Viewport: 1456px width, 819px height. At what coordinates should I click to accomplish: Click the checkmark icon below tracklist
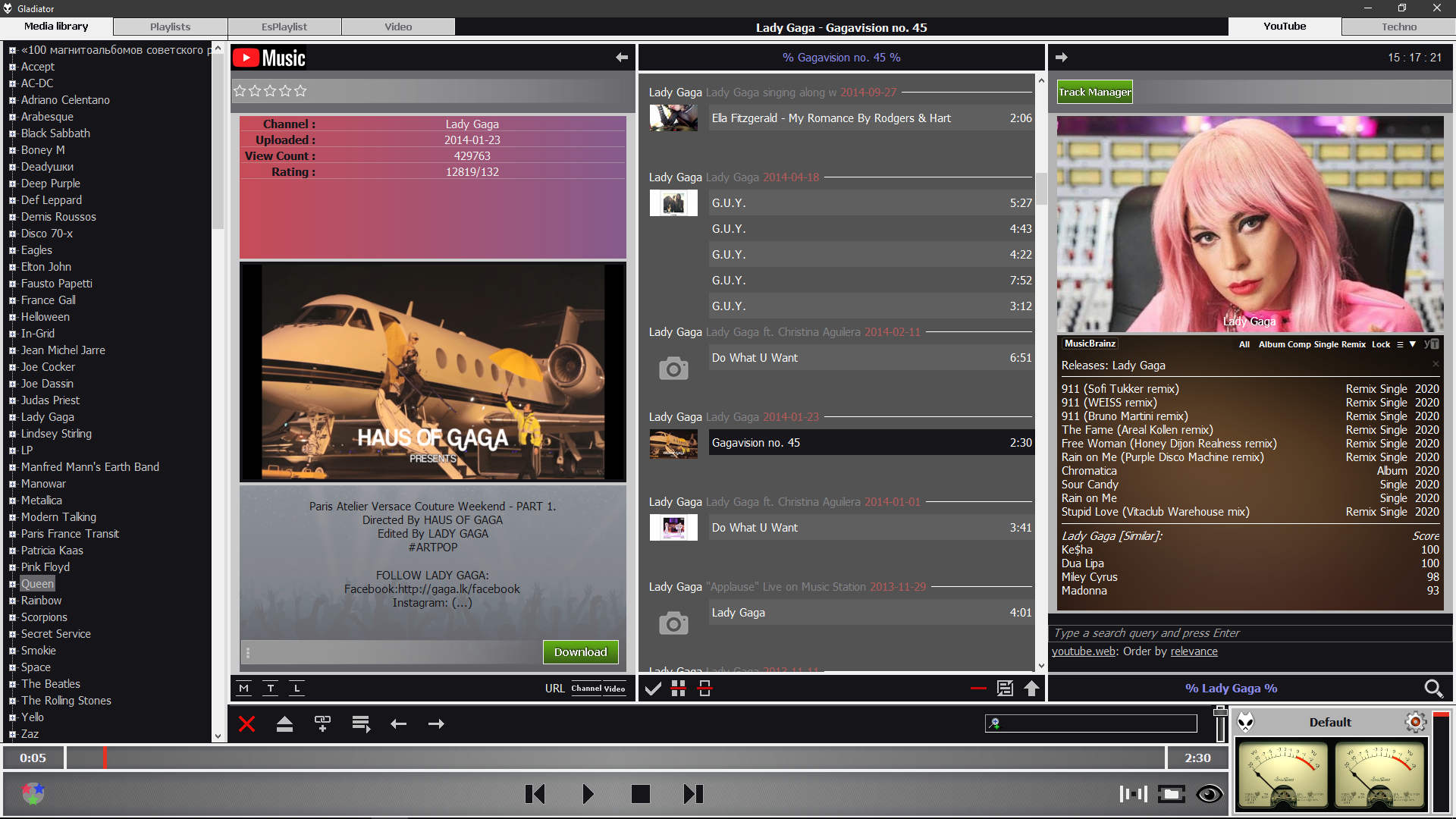[652, 689]
